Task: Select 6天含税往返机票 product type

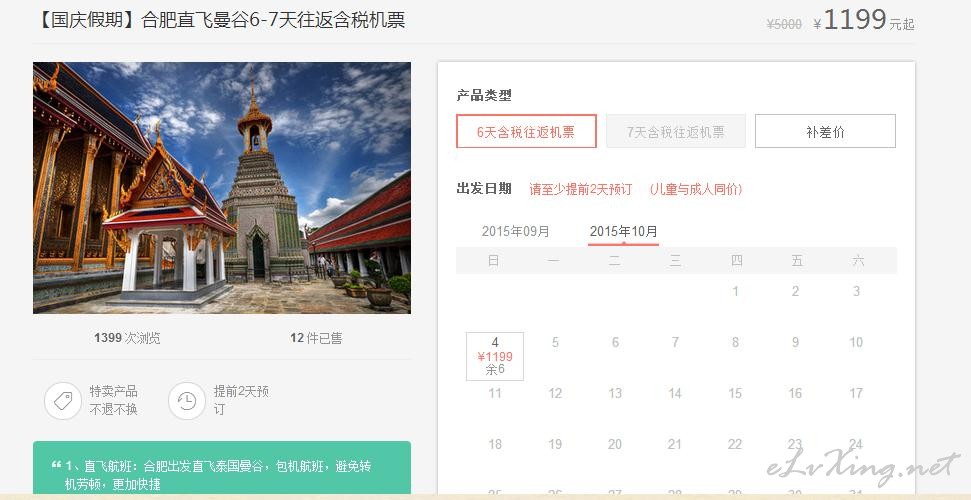Action: [x=526, y=131]
